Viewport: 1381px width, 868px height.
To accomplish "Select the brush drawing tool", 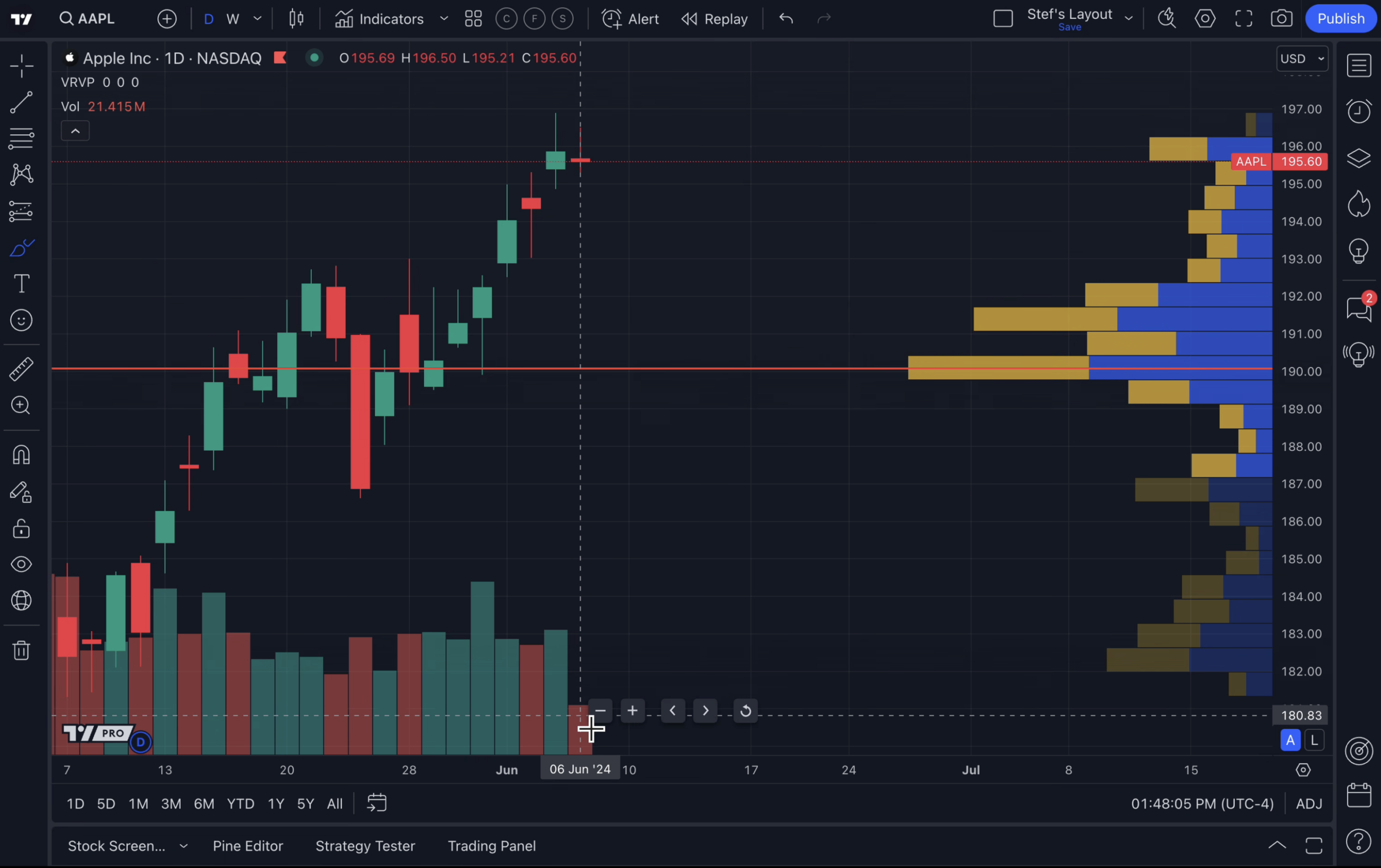I will pos(21,248).
